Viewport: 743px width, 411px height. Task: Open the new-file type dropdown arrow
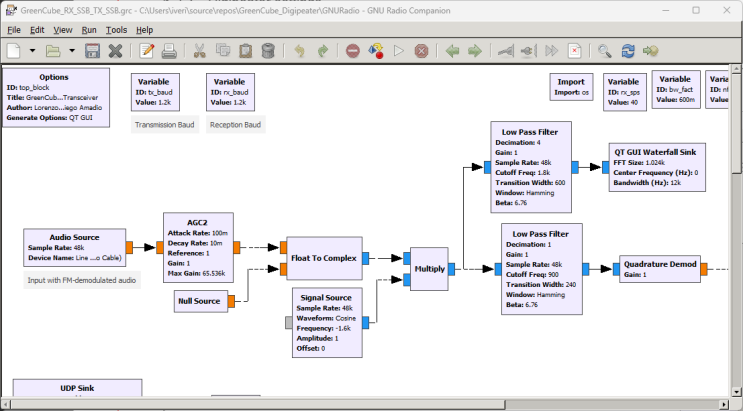pyautogui.click(x=32, y=51)
